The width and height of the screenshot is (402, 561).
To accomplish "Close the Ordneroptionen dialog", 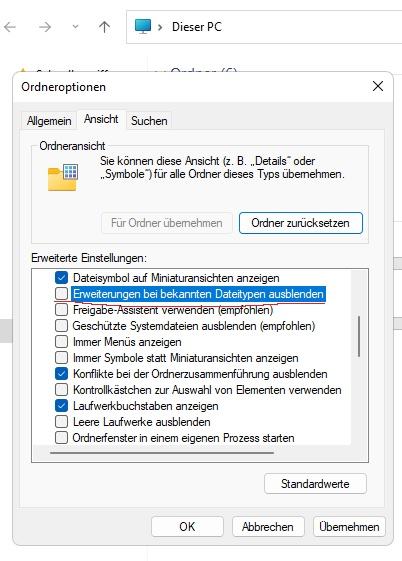I will pyautogui.click(x=378, y=86).
